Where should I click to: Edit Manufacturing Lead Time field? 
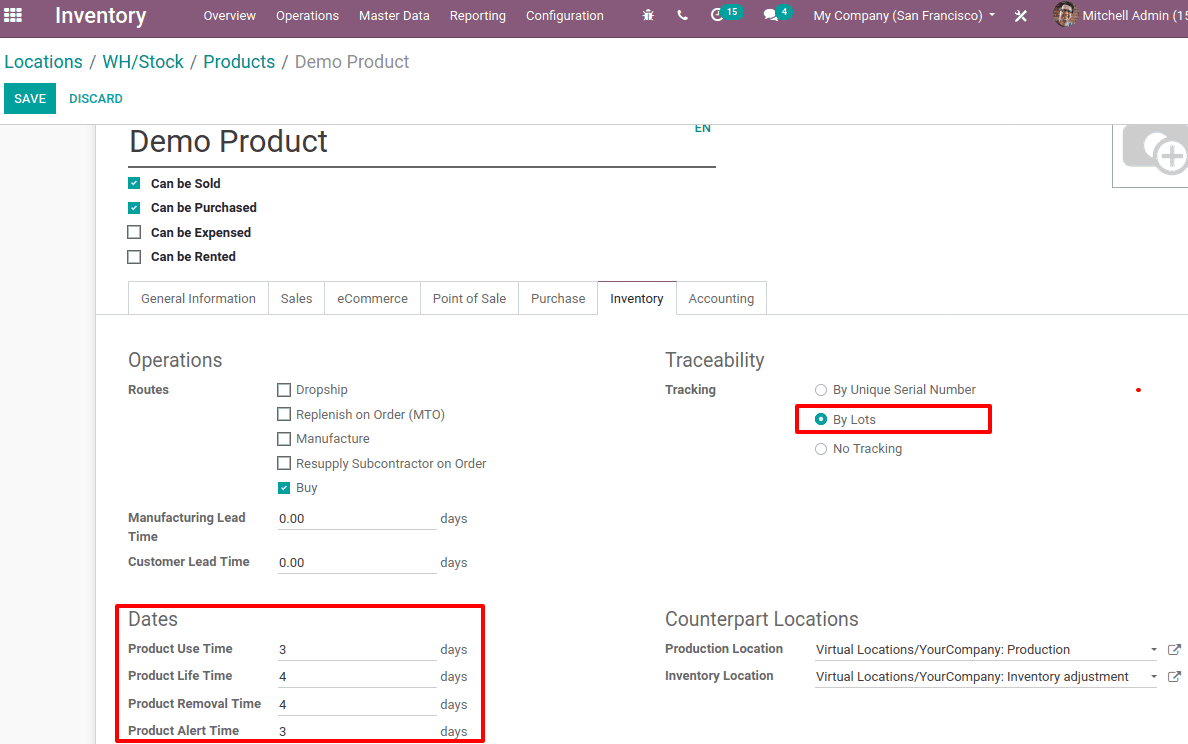[357, 519]
